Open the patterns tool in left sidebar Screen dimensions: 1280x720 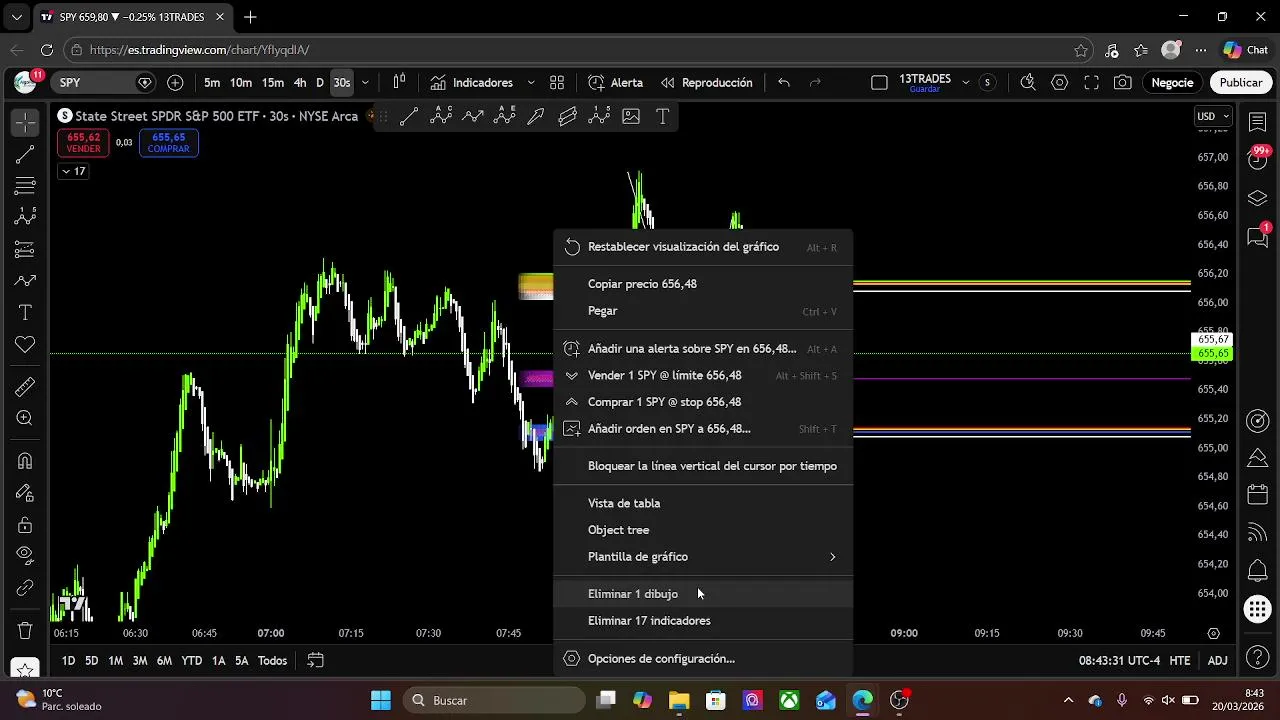click(25, 217)
